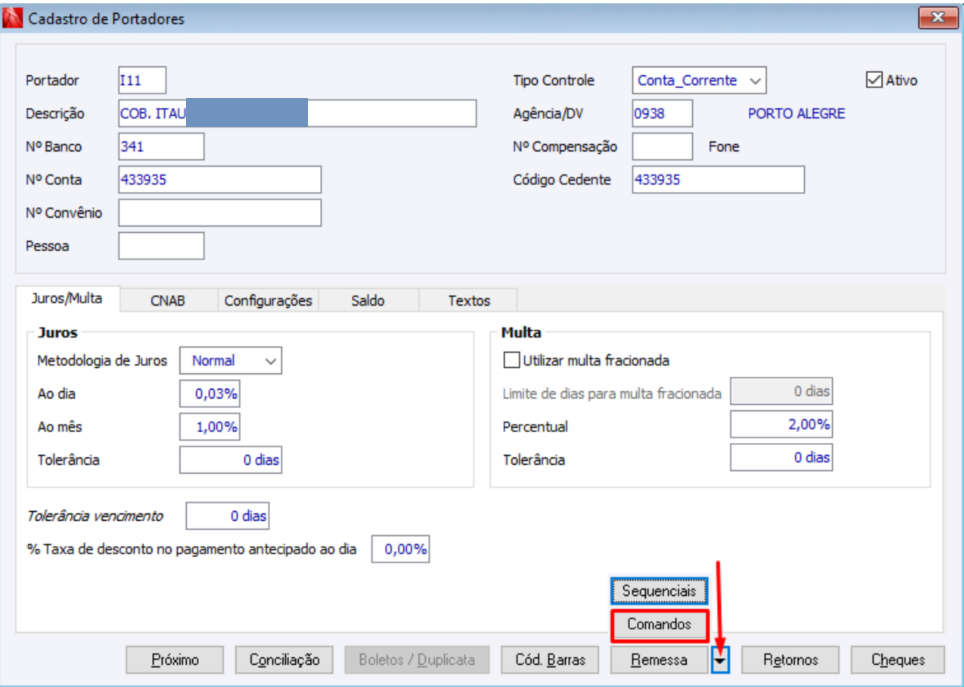Screen dimensions: 964x687
Task: Switch to the CNAB tab
Action: (x=168, y=301)
